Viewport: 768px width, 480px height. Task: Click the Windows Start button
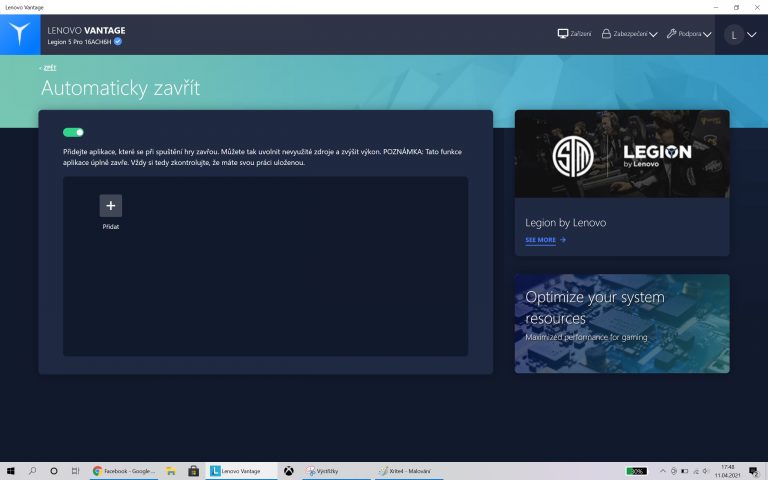click(x=11, y=471)
